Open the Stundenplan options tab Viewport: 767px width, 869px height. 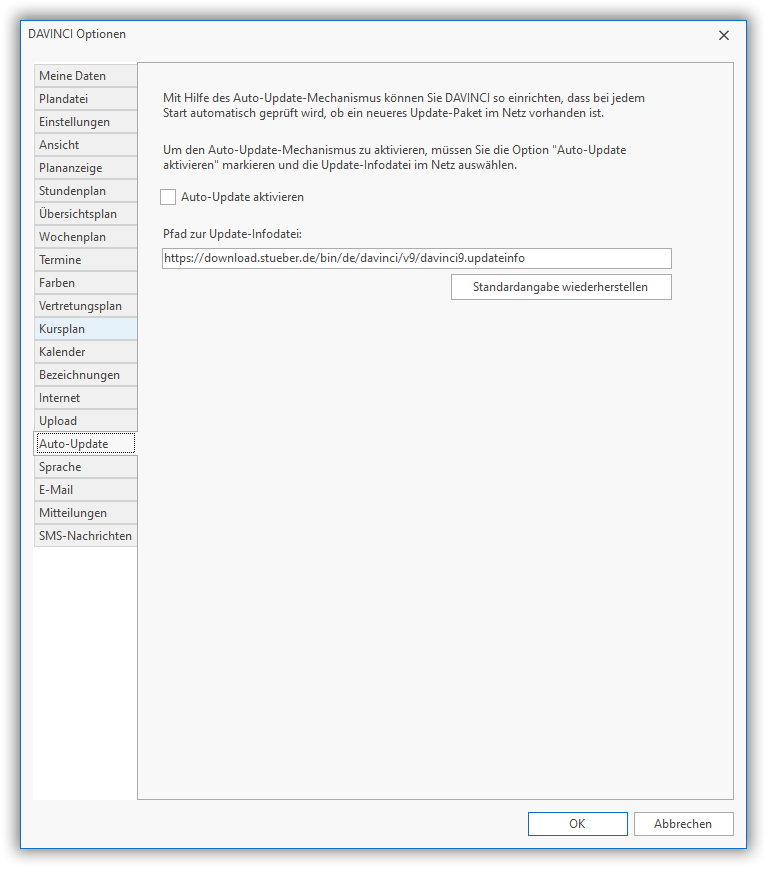pos(84,191)
